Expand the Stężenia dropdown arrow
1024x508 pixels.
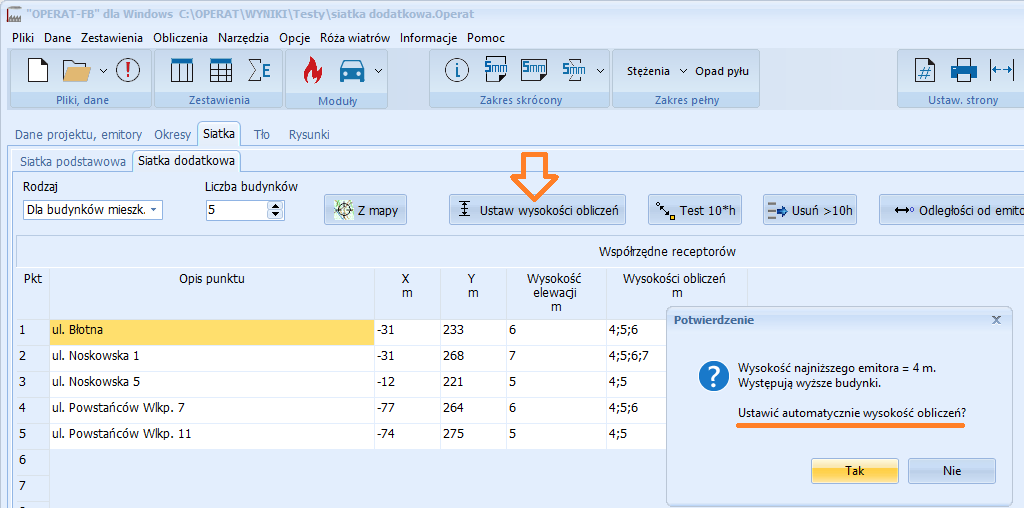point(683,71)
